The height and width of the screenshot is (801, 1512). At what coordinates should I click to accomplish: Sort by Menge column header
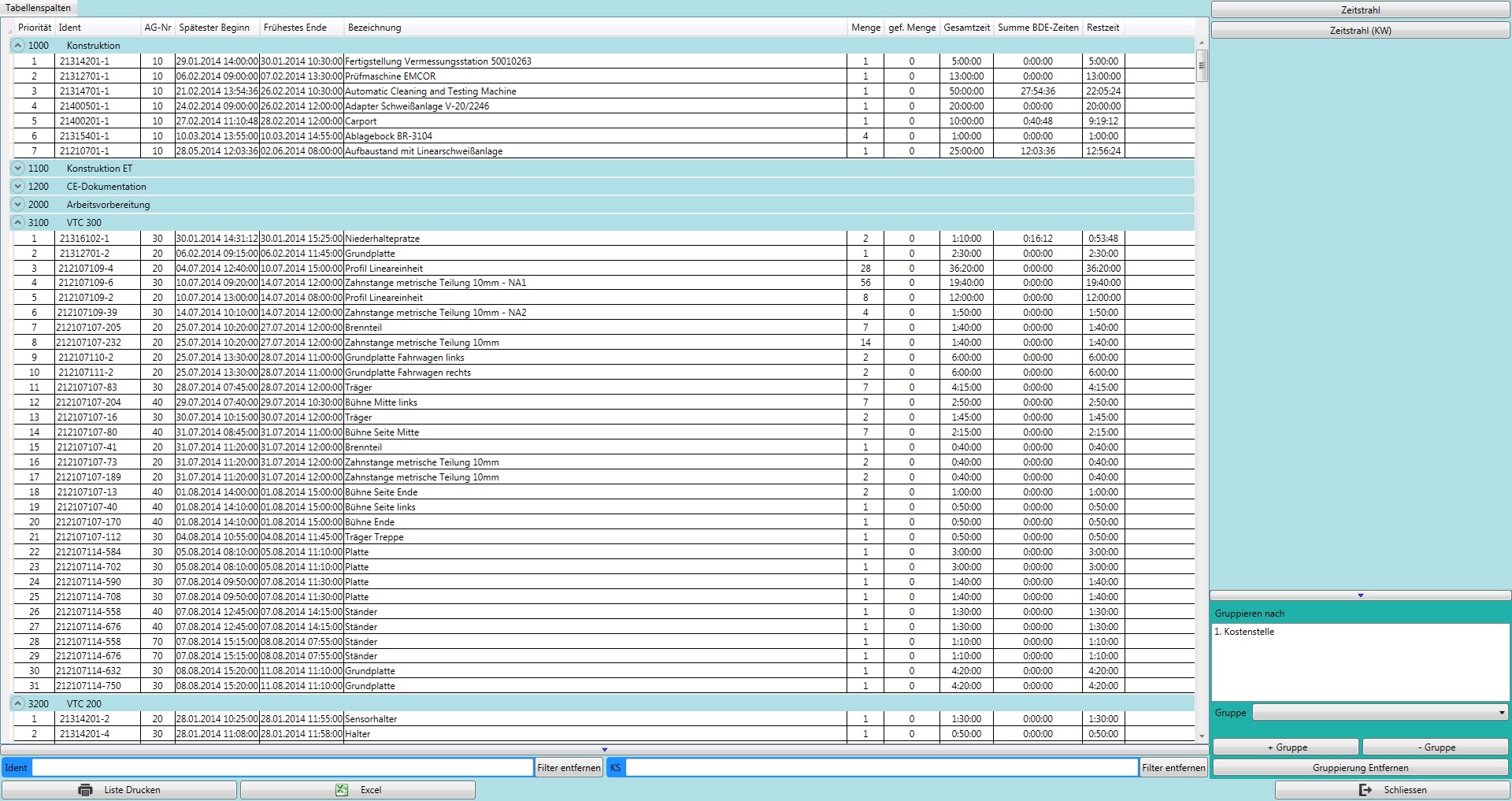(865, 28)
